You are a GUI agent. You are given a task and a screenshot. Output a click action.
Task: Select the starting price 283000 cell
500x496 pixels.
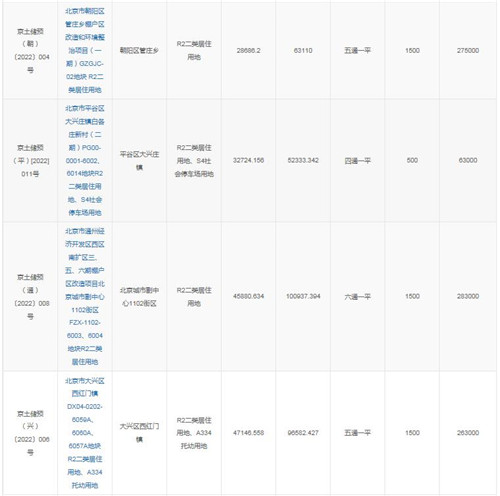click(x=468, y=296)
